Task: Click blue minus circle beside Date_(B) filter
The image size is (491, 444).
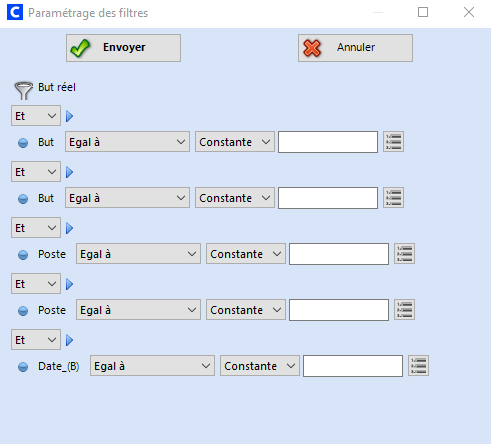Action: (x=23, y=367)
